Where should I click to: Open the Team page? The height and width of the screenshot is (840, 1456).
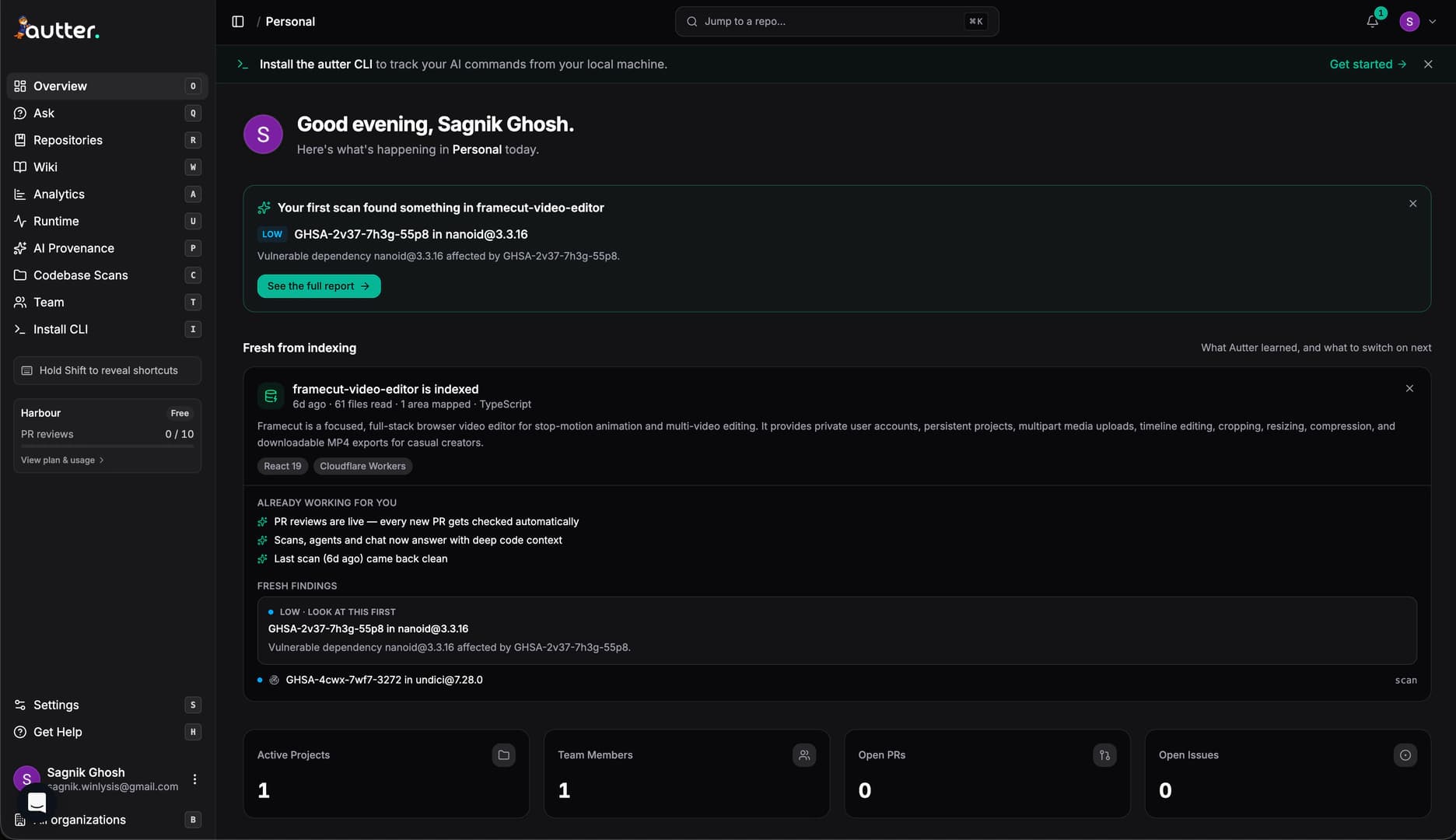pos(107,303)
